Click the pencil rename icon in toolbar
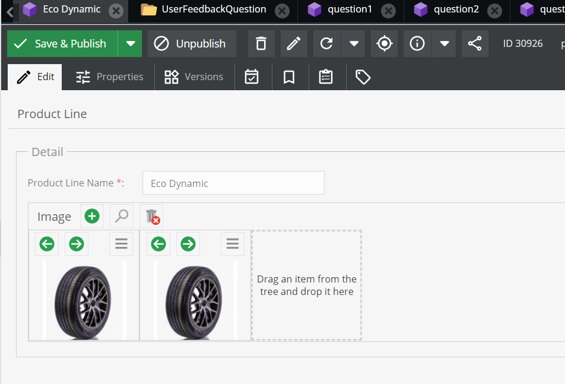Screen dimensions: 565x384 pos(294,44)
